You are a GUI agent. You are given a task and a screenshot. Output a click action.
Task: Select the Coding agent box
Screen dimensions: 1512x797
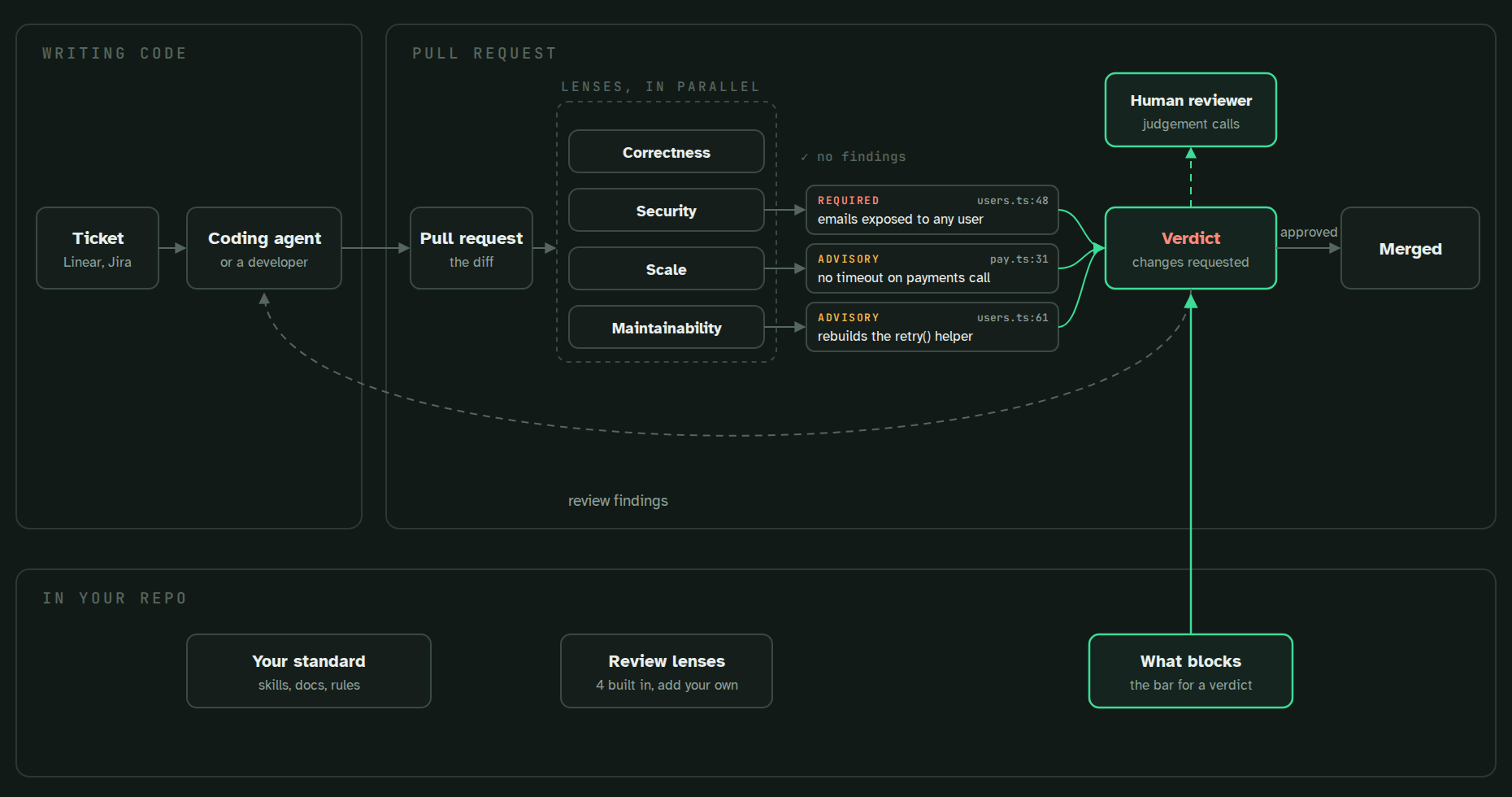point(264,248)
